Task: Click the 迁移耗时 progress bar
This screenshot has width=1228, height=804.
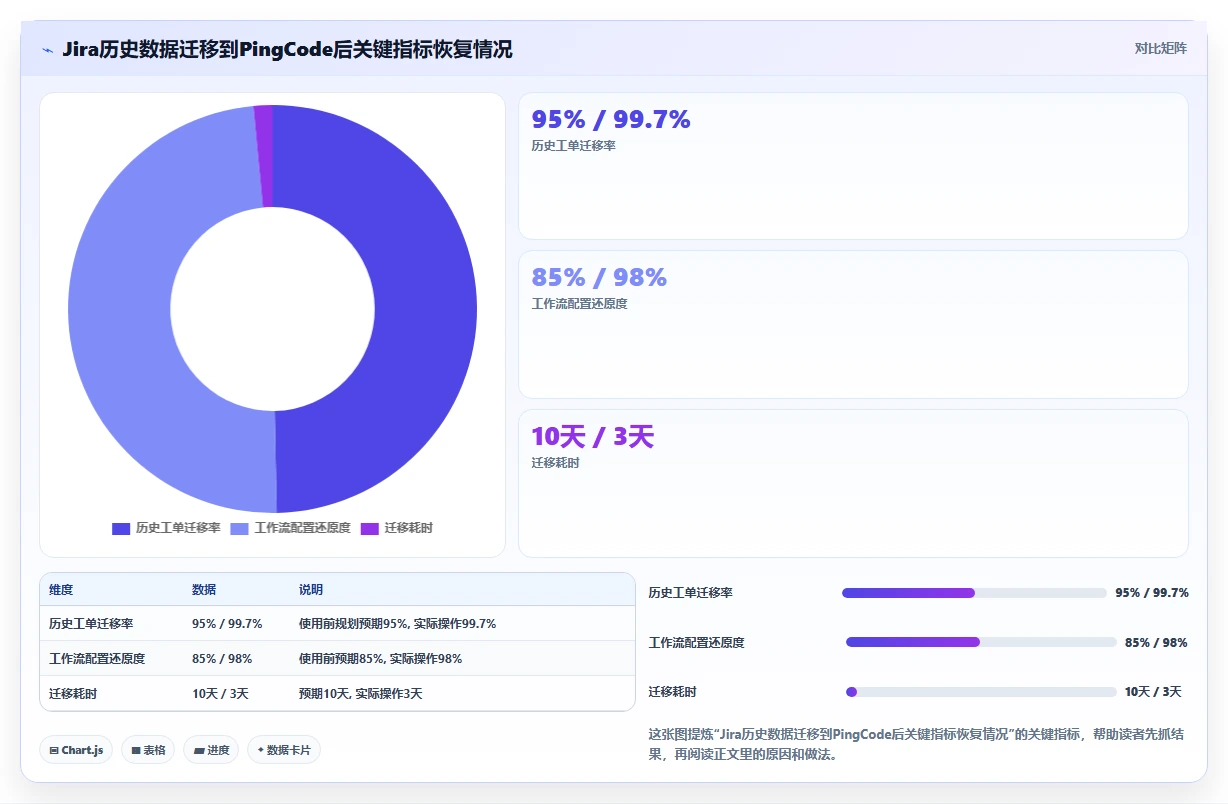Action: [x=981, y=692]
